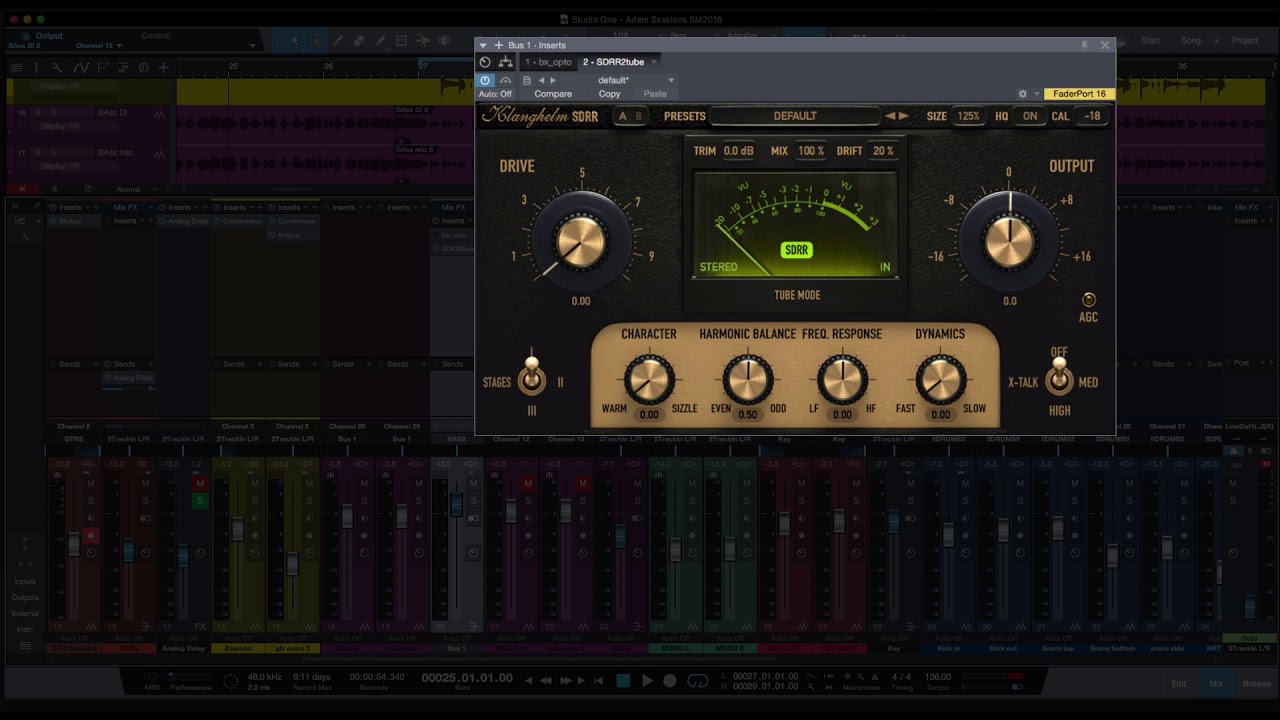
Task: Enable the AGC button
Action: [1089, 300]
